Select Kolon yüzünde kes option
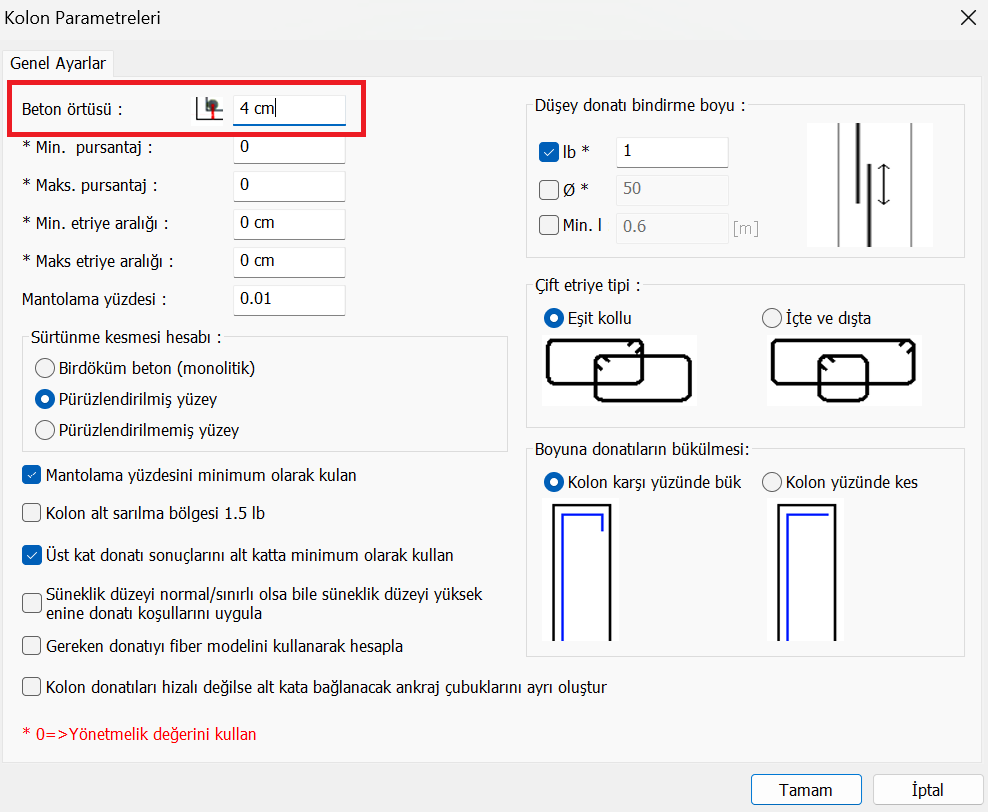 (771, 482)
